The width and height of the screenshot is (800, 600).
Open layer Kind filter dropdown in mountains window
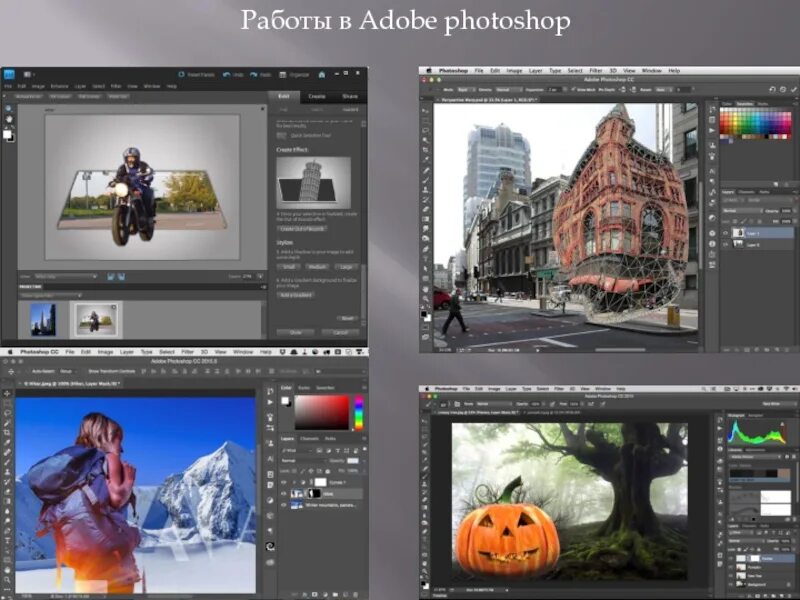click(297, 451)
